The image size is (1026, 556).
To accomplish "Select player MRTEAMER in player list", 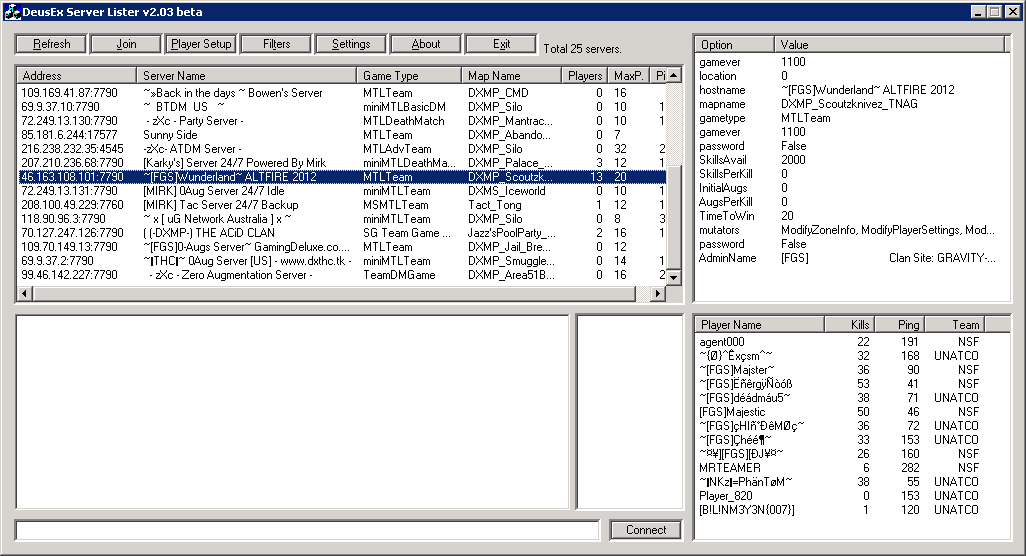I will pos(730,468).
